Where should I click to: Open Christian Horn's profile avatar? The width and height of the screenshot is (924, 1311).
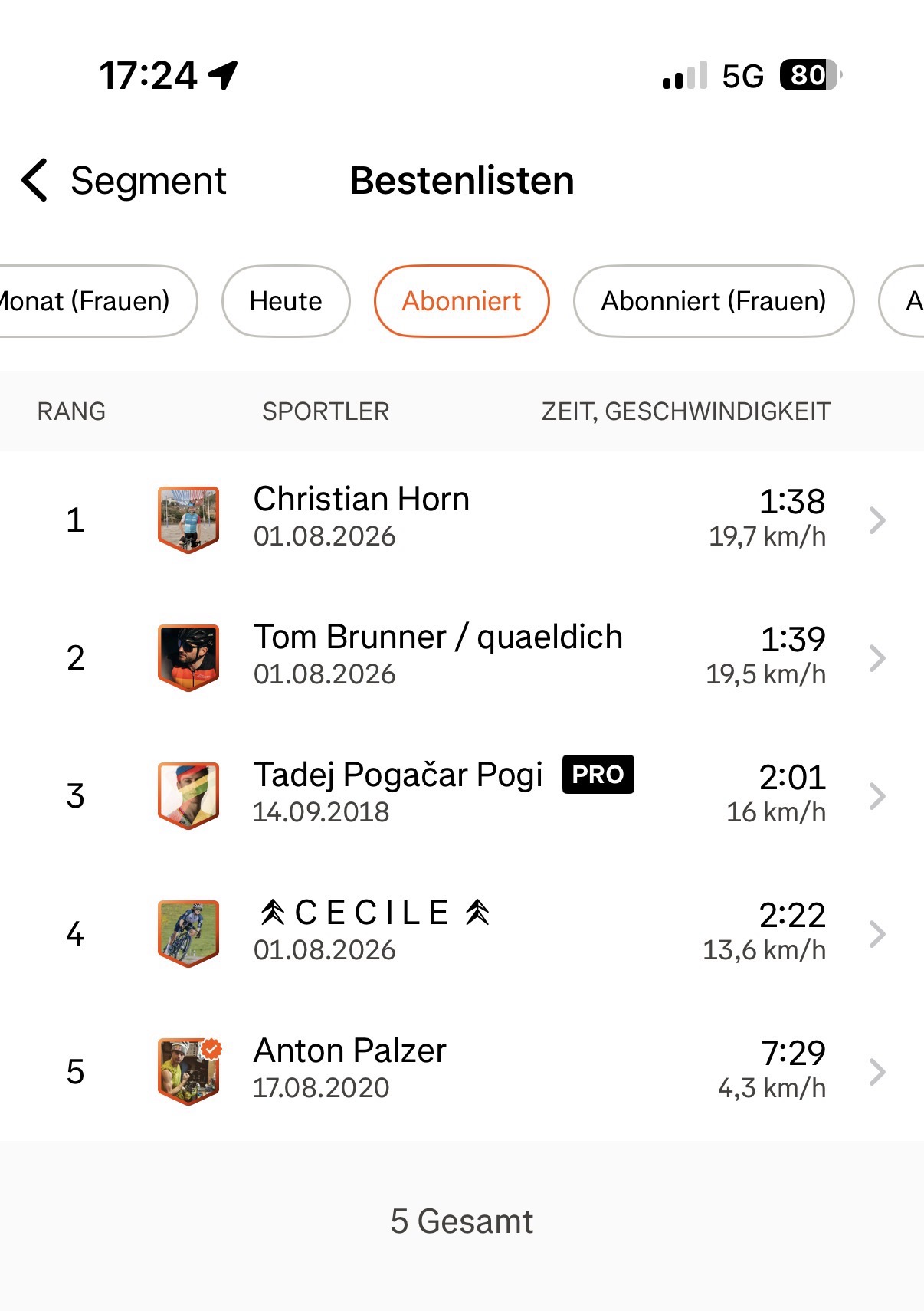point(188,519)
